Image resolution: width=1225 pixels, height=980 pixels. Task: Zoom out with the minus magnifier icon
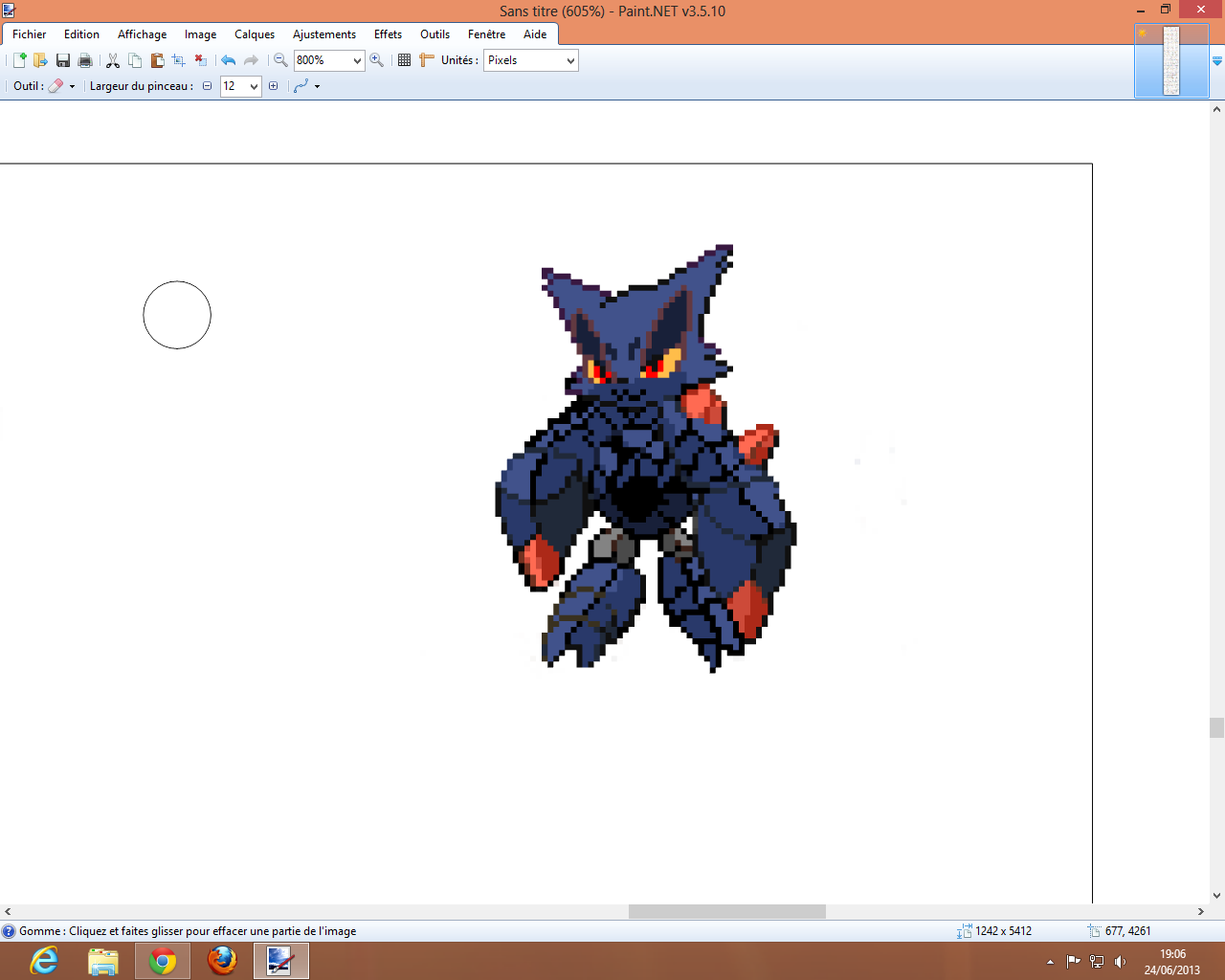click(280, 60)
